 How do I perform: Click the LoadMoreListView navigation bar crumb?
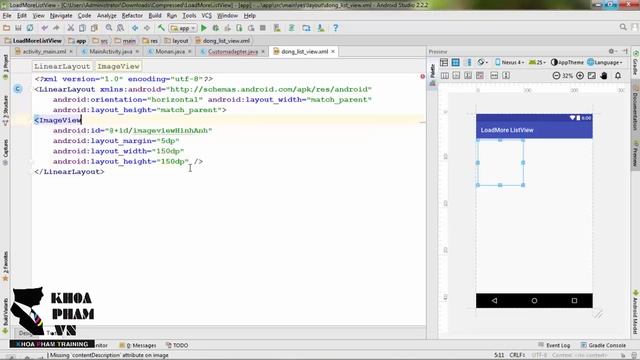click(x=33, y=41)
